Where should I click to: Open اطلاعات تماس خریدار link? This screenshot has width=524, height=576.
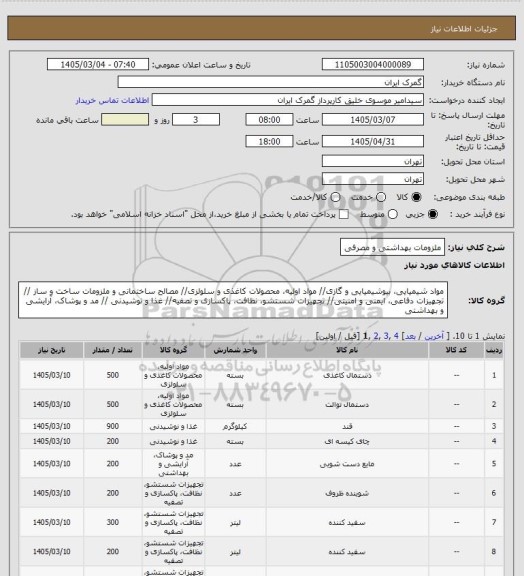(112, 100)
